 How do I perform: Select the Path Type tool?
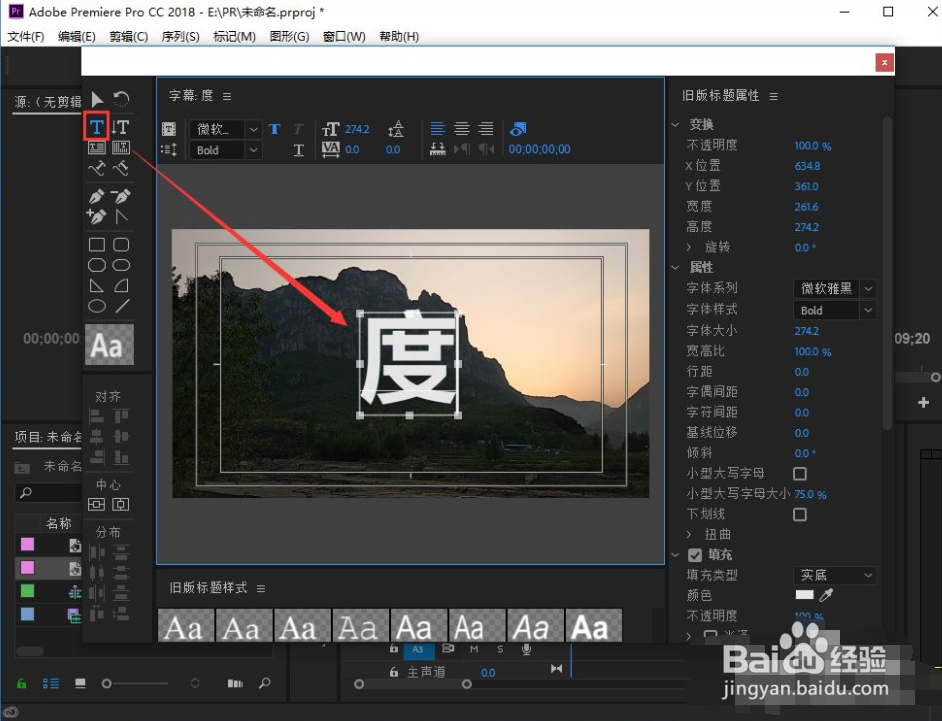coord(96,169)
